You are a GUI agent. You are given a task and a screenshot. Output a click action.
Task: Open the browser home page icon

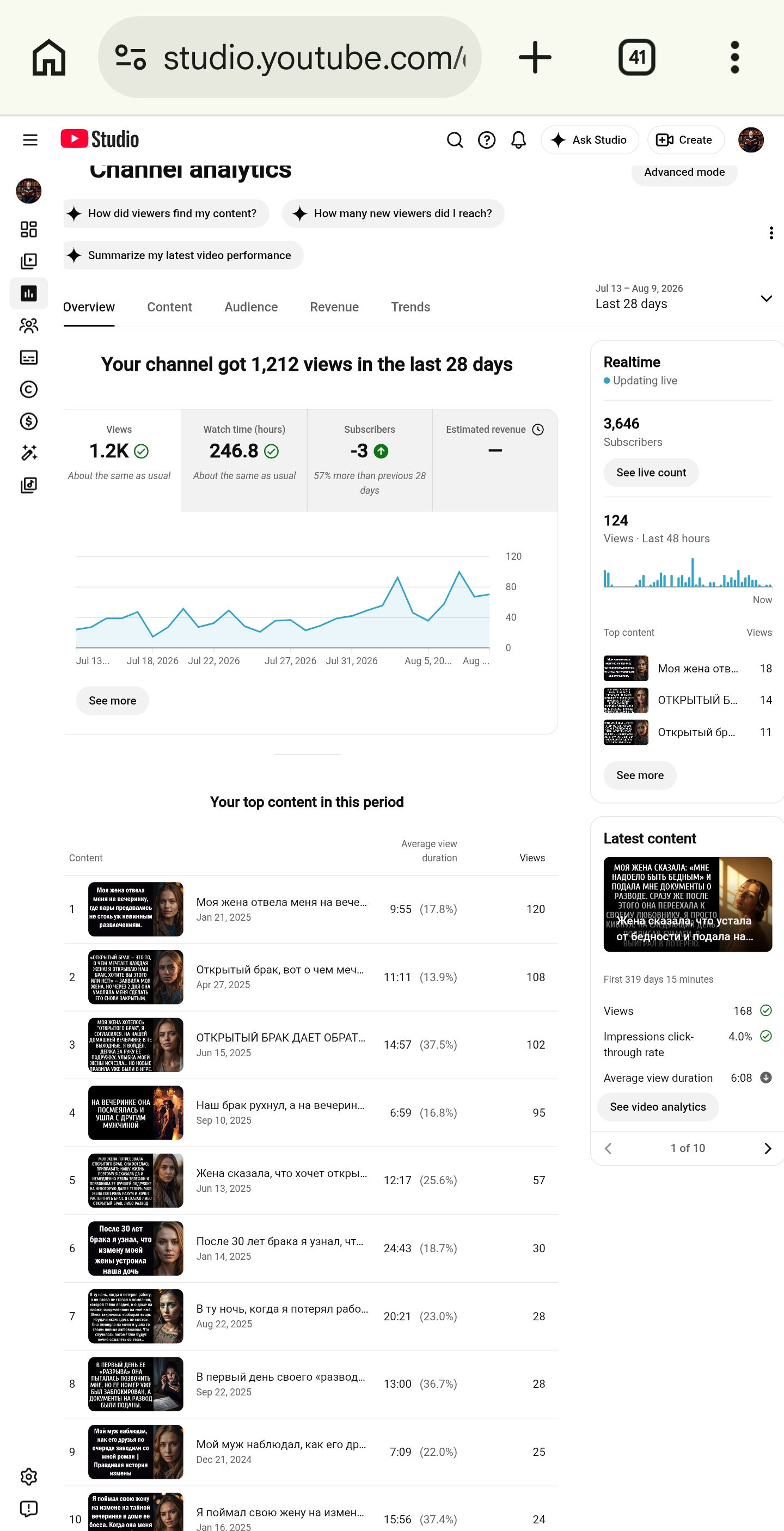pyautogui.click(x=49, y=58)
